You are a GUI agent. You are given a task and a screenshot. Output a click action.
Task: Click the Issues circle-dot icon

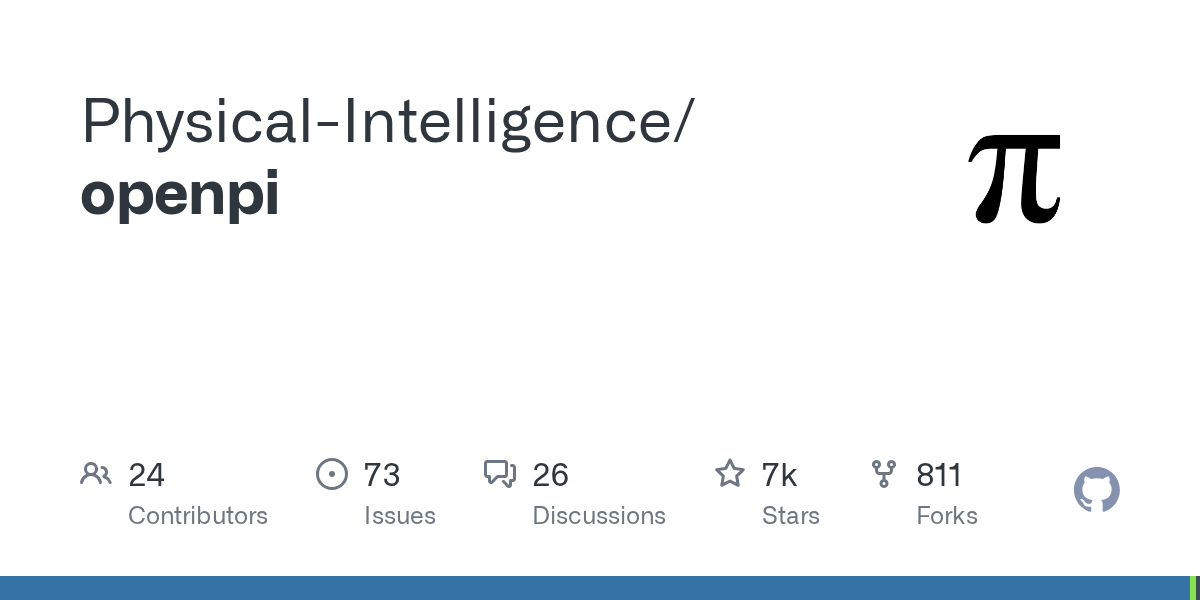pyautogui.click(x=331, y=474)
